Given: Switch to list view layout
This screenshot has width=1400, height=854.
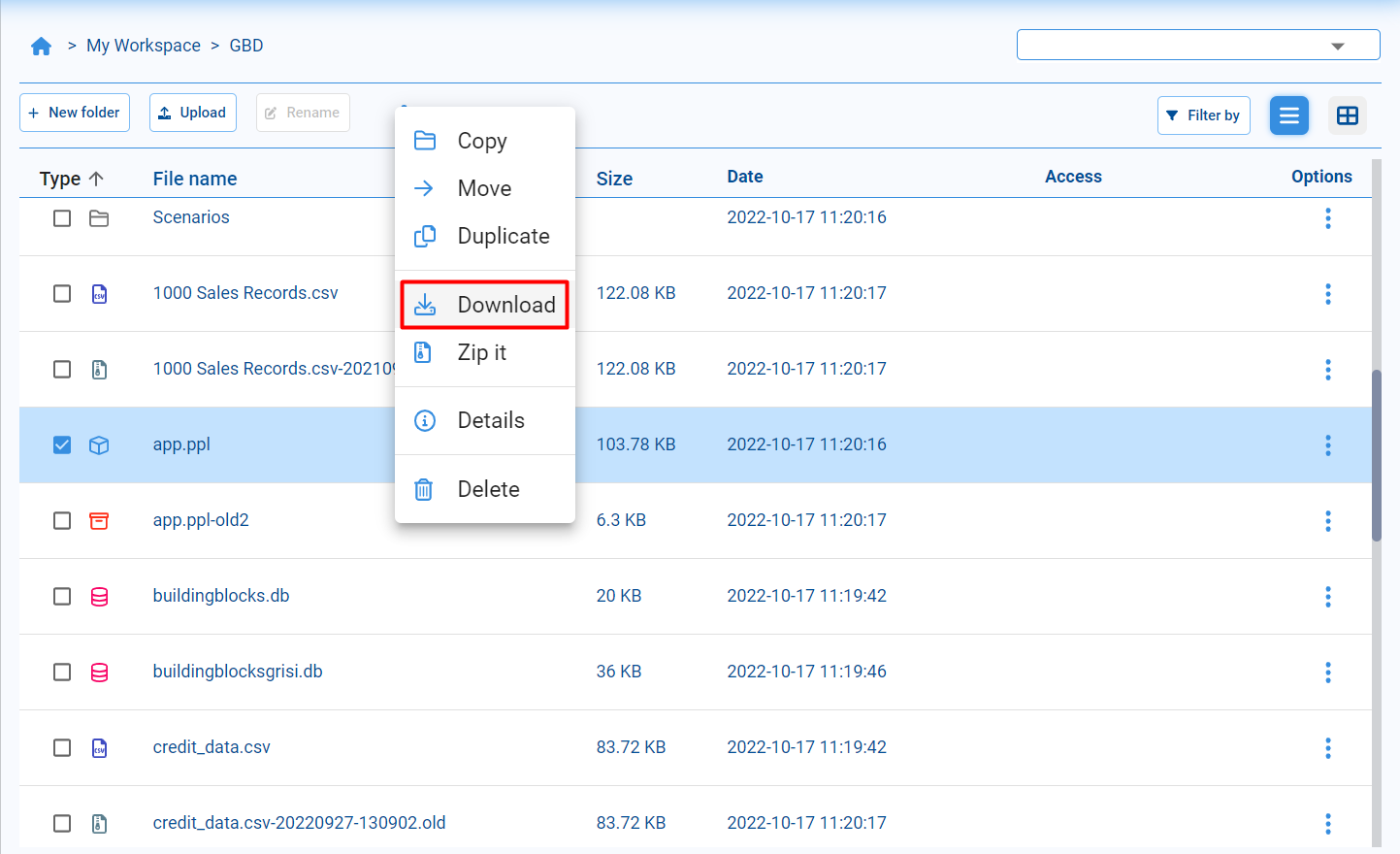Looking at the screenshot, I should pos(1288,115).
